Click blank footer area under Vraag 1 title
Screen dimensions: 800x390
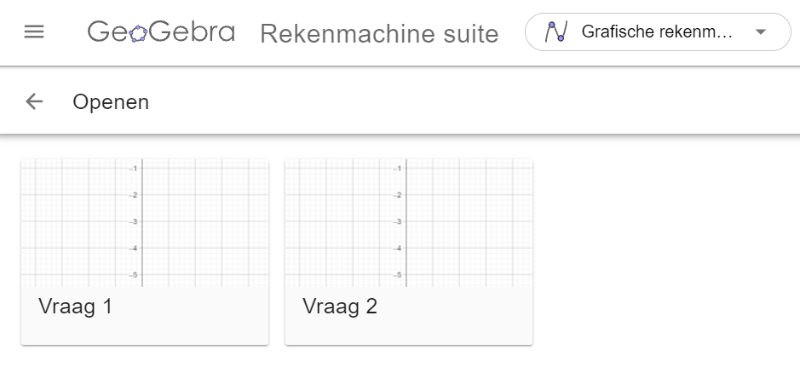[145, 332]
